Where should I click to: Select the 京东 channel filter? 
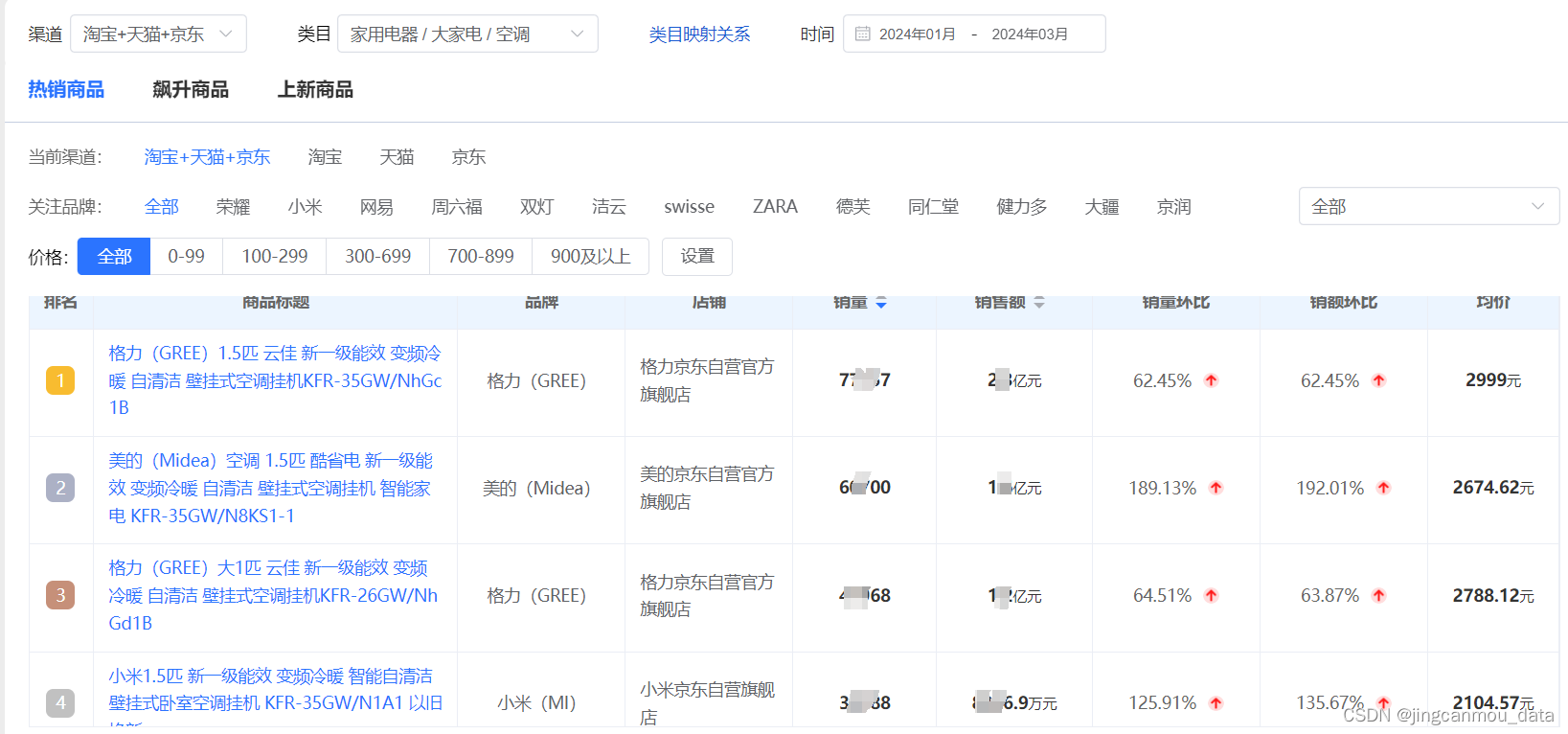468,156
